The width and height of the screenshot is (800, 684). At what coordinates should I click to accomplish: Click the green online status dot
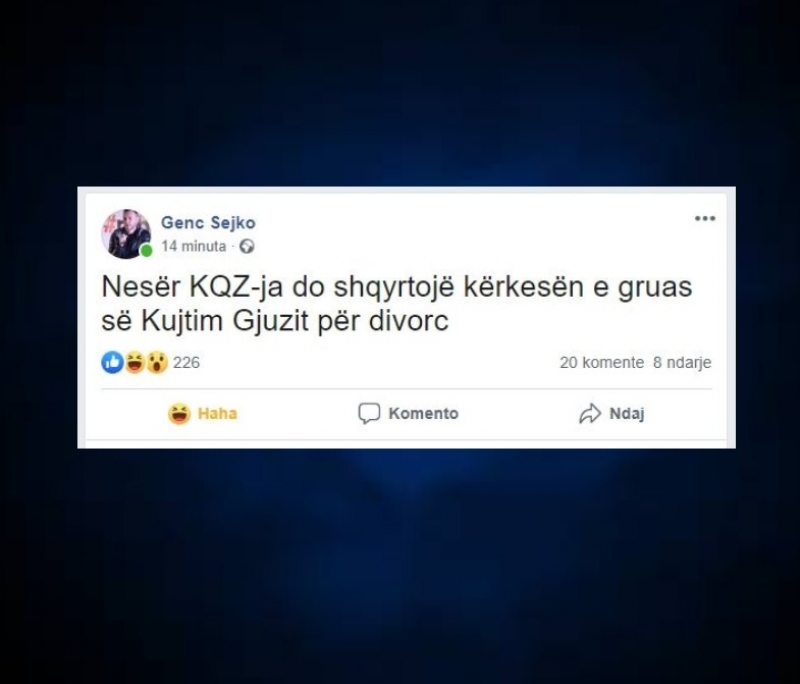pyautogui.click(x=146, y=251)
